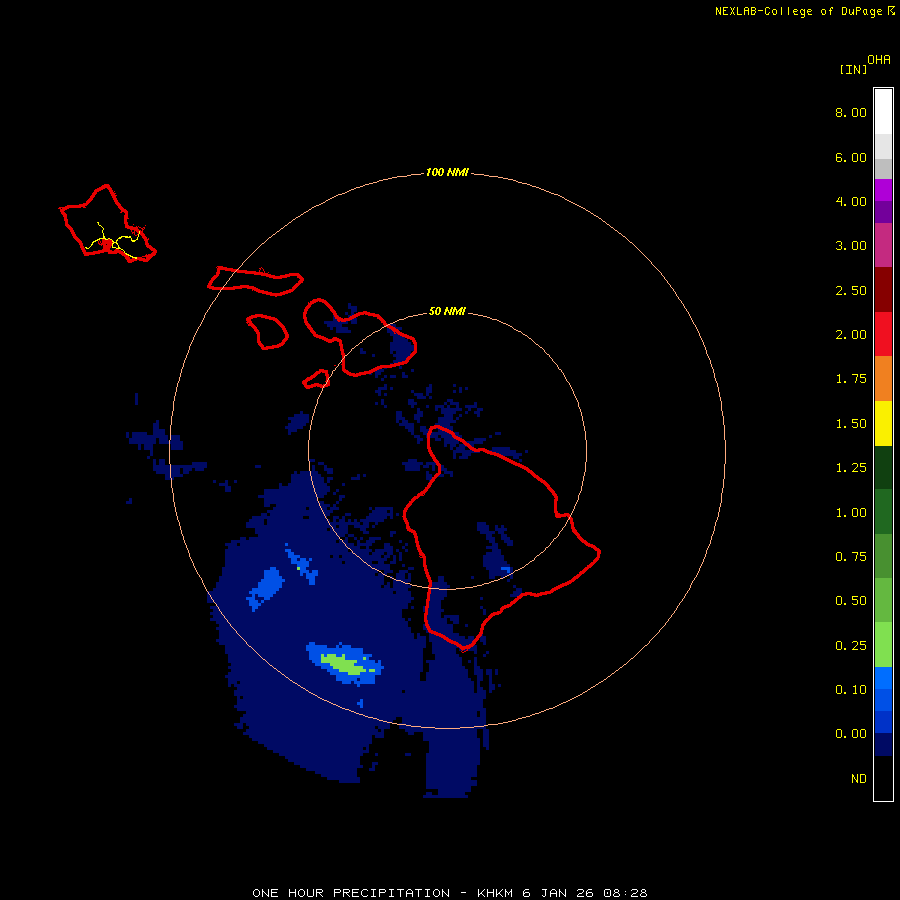Screen dimensions: 900x900
Task: Click the 1.75 legend value
Action: [x=851, y=379]
